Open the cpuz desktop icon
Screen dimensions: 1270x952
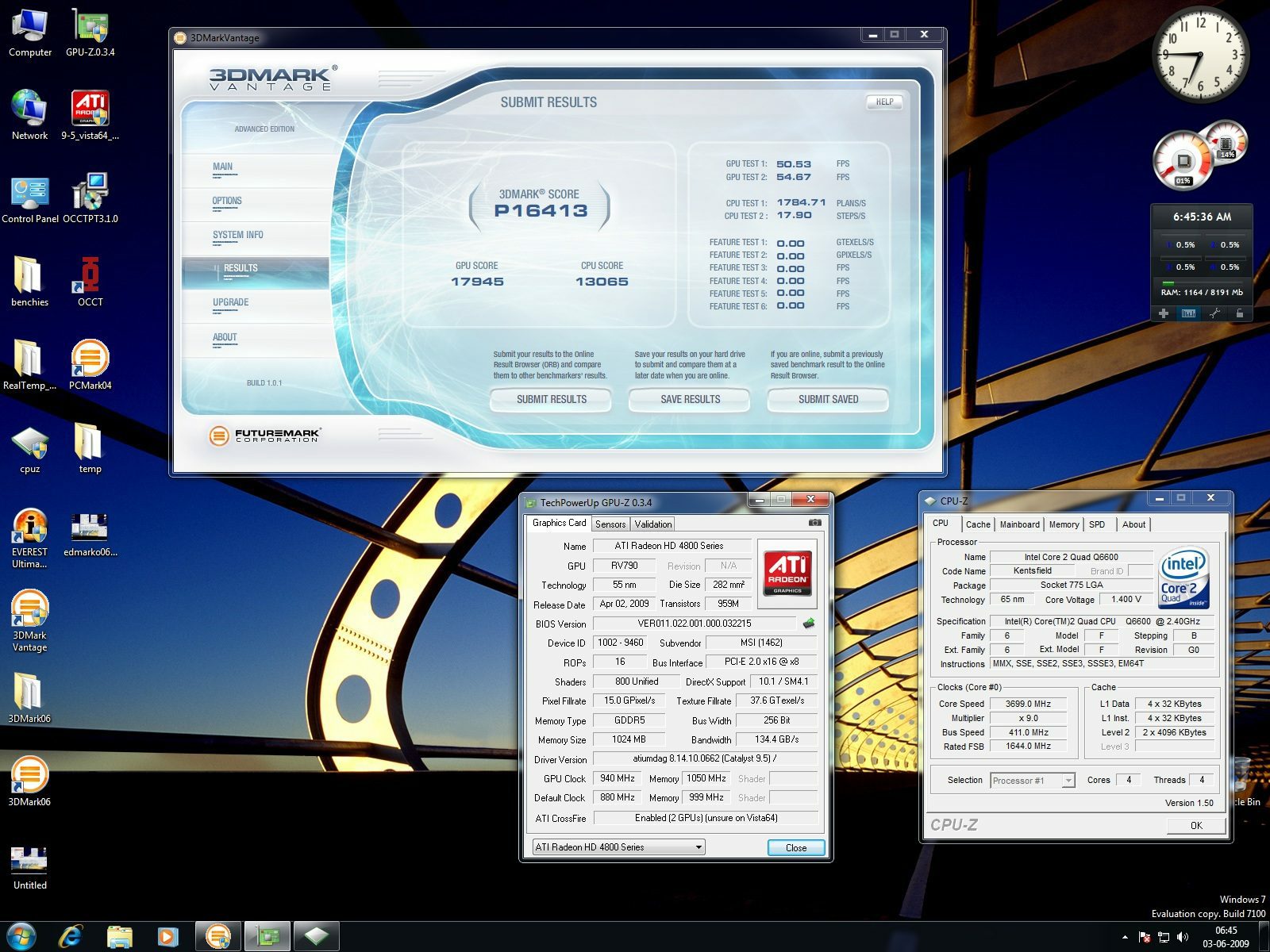pos(30,449)
